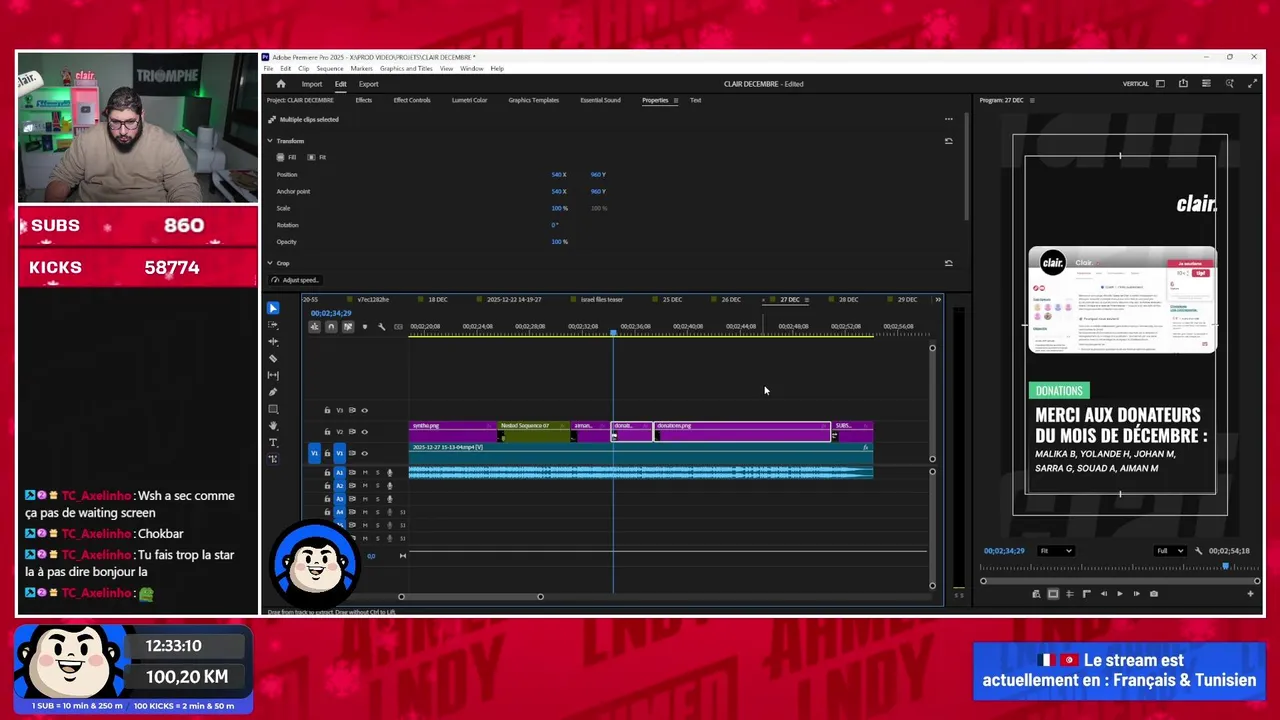The width and height of the screenshot is (1280, 720).
Task: Select the Rectangle tool
Action: (x=273, y=409)
